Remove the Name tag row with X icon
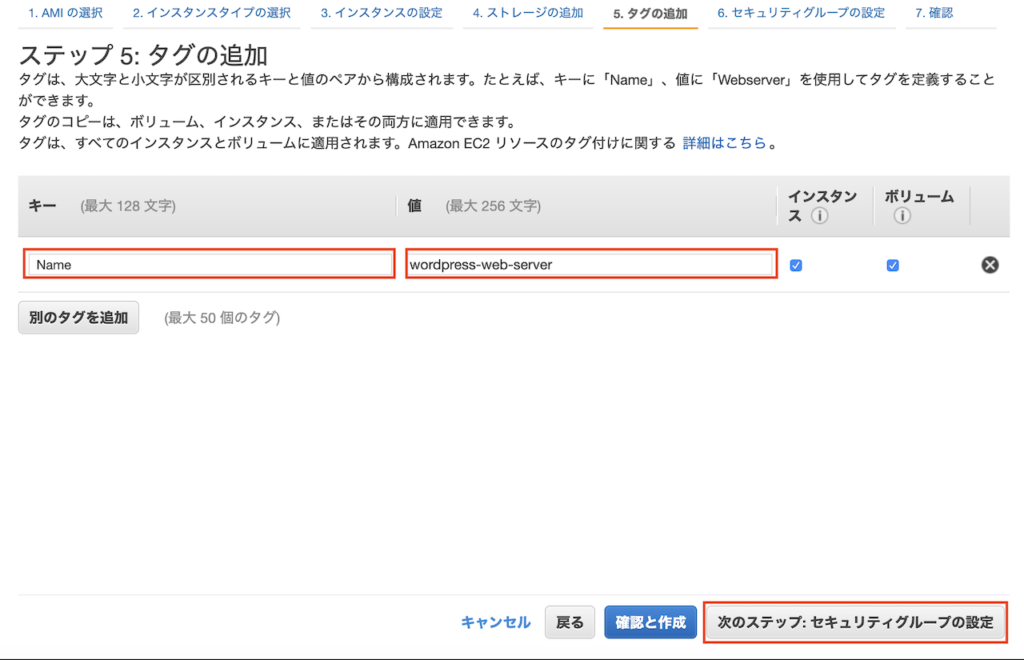 coord(989,265)
